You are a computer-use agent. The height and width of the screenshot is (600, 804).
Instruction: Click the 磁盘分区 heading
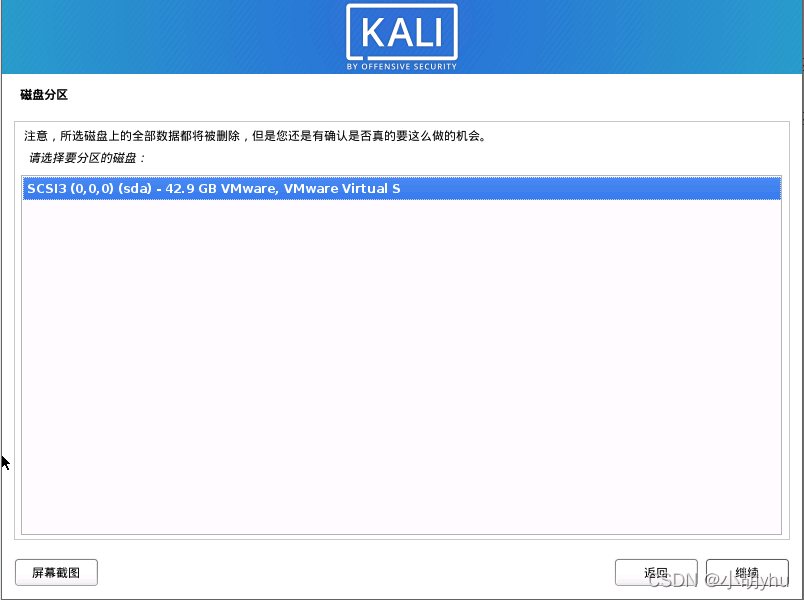[x=44, y=94]
